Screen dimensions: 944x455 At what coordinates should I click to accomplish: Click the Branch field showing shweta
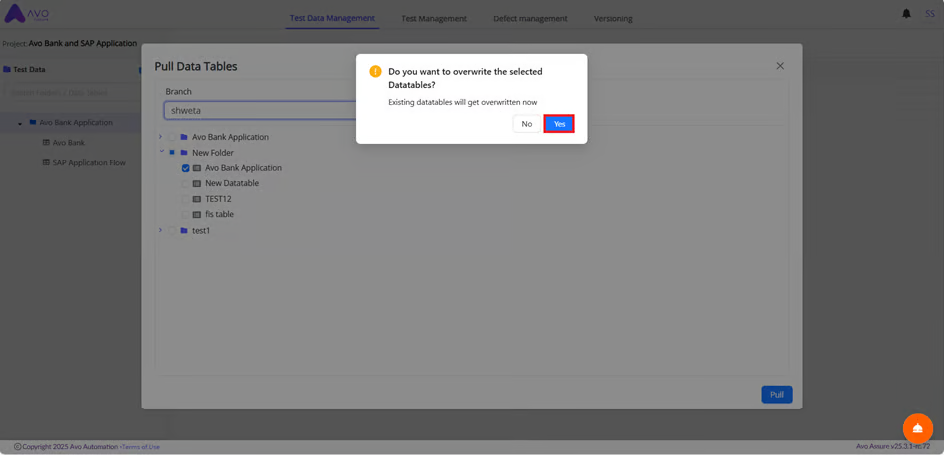tap(260, 110)
